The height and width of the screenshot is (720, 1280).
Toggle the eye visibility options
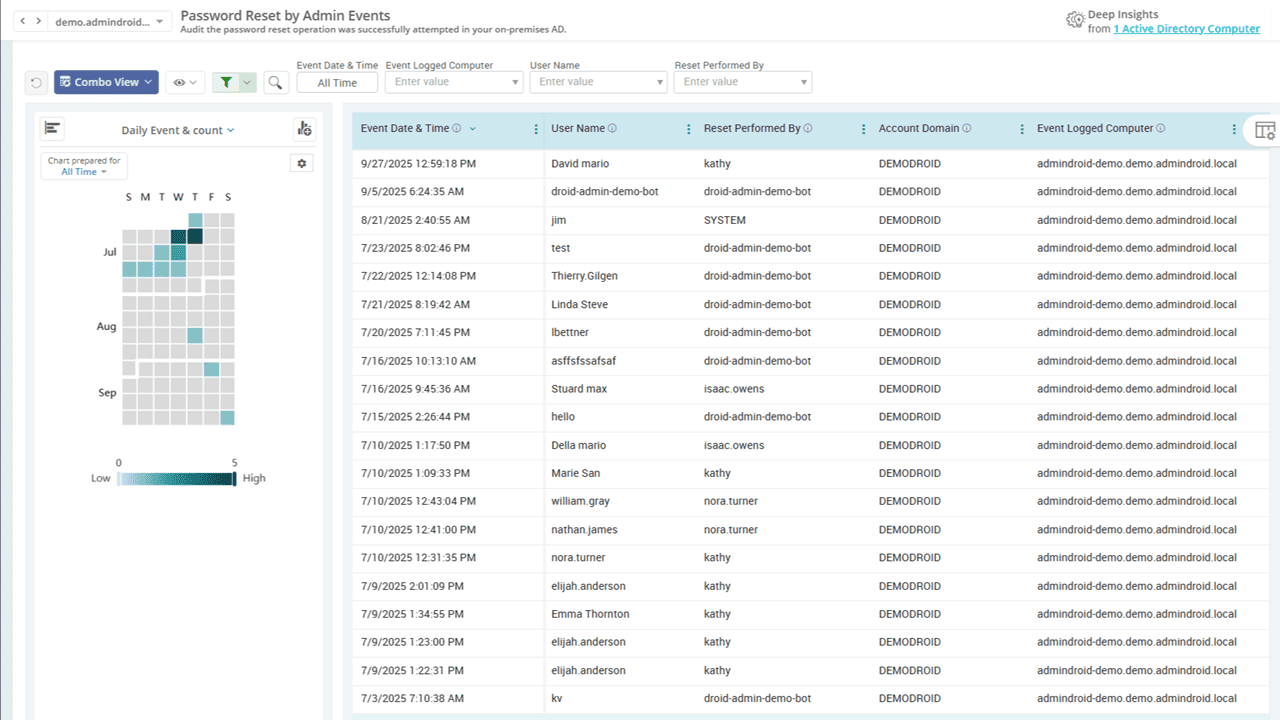(x=185, y=83)
